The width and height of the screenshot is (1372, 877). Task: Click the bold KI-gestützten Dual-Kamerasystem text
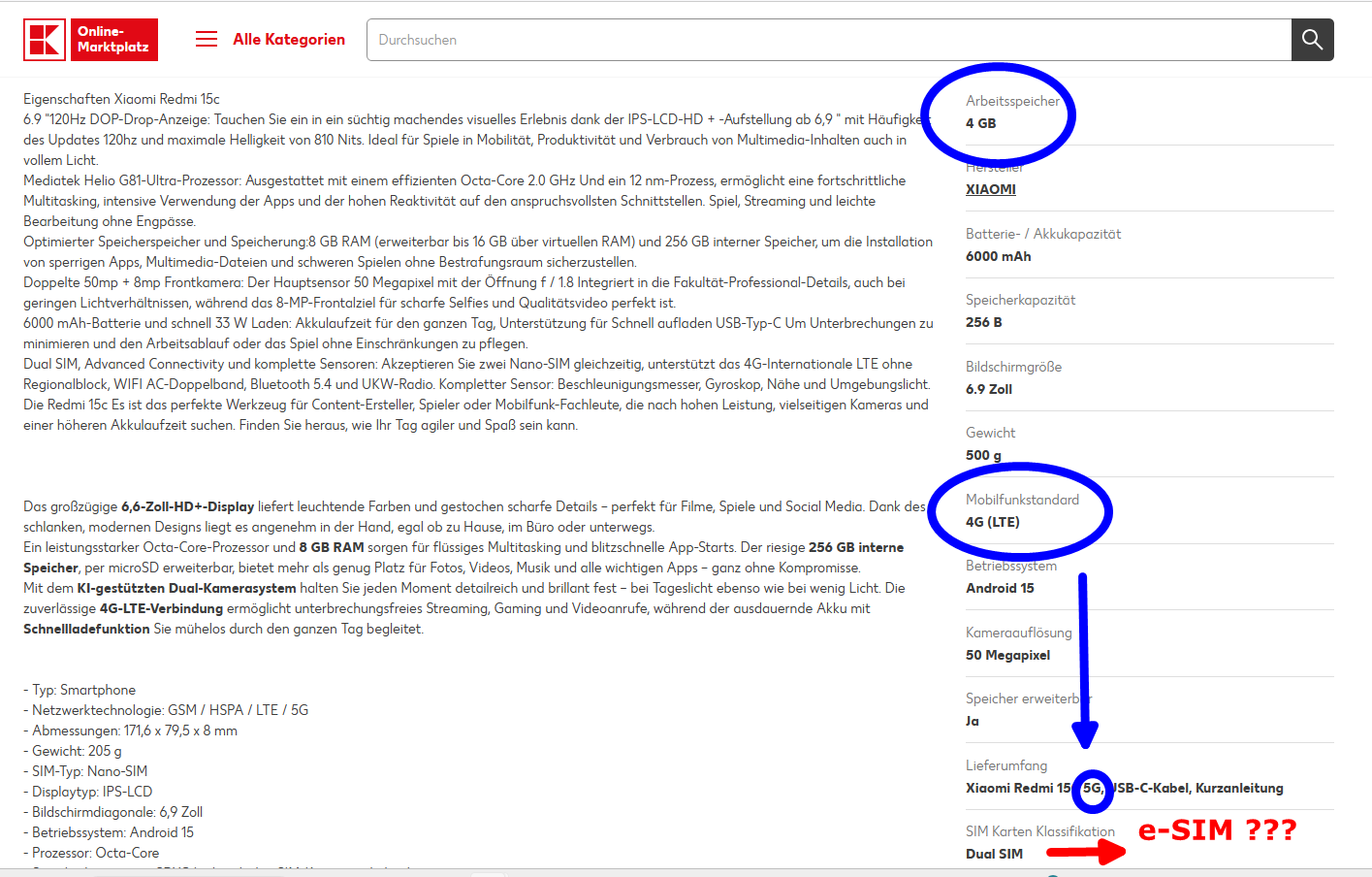pos(186,588)
